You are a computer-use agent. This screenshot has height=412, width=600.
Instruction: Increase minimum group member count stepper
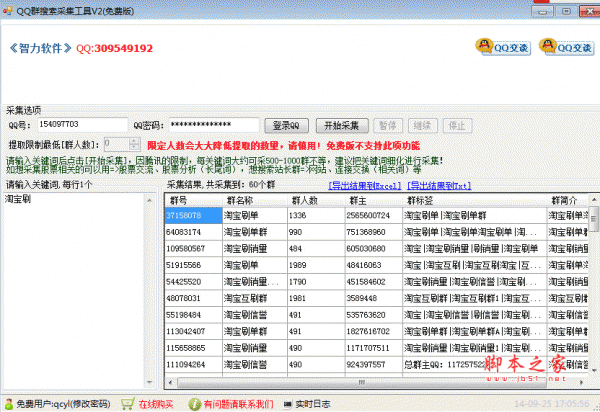[134, 141]
